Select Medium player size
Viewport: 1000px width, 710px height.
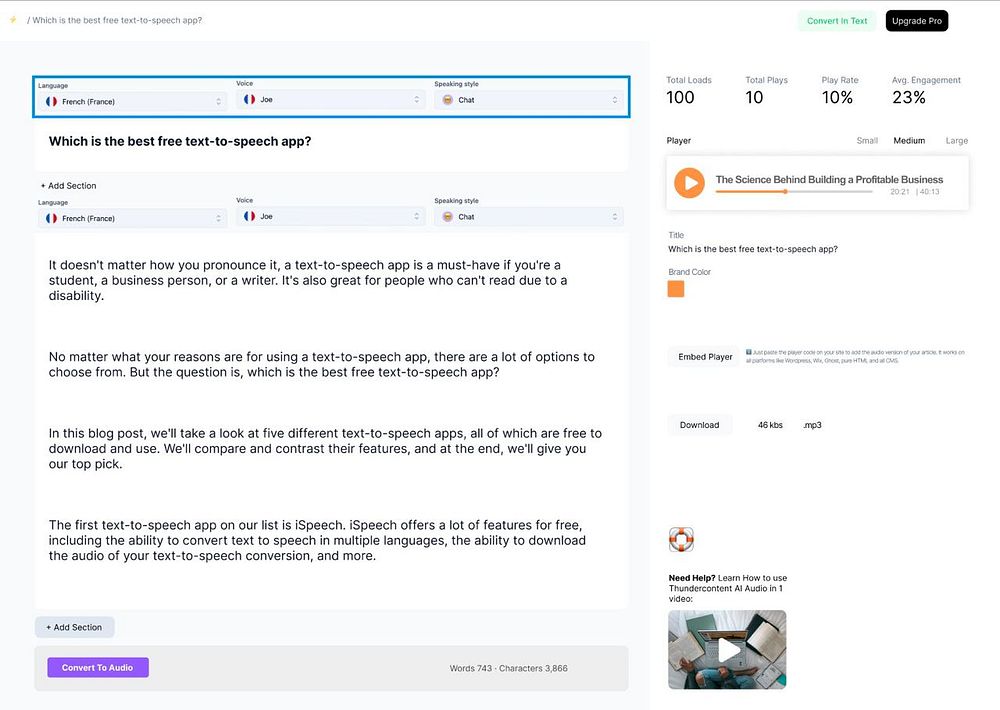point(909,141)
